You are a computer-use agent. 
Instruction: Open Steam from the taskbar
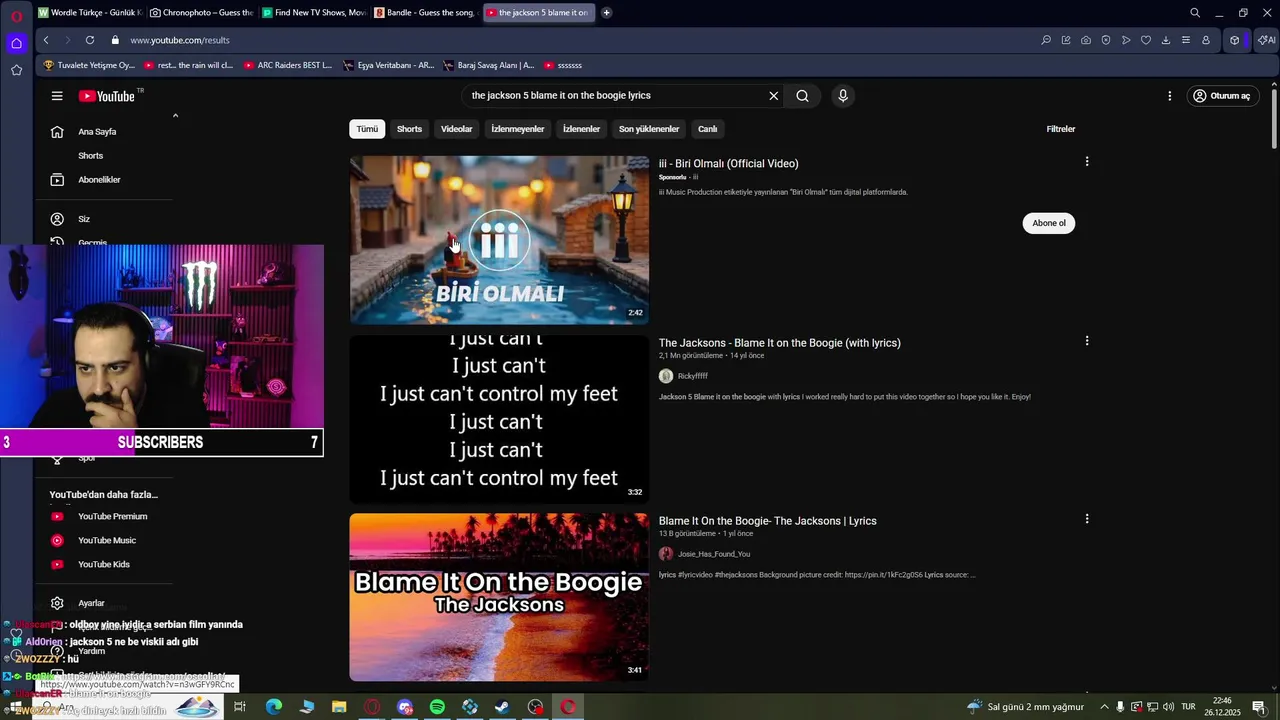[x=502, y=707]
